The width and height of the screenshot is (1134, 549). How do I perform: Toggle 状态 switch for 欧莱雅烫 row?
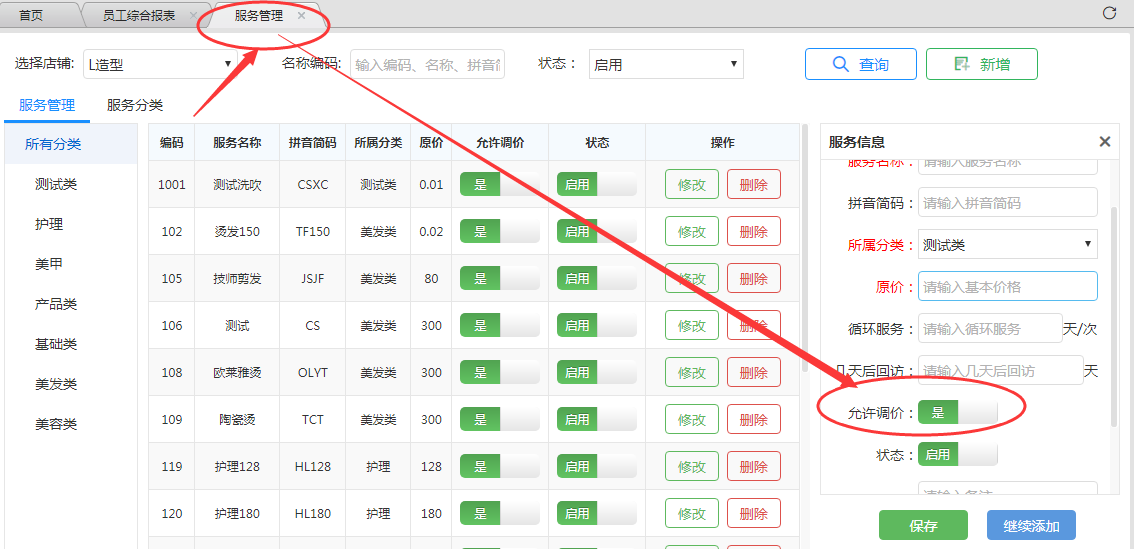[597, 373]
